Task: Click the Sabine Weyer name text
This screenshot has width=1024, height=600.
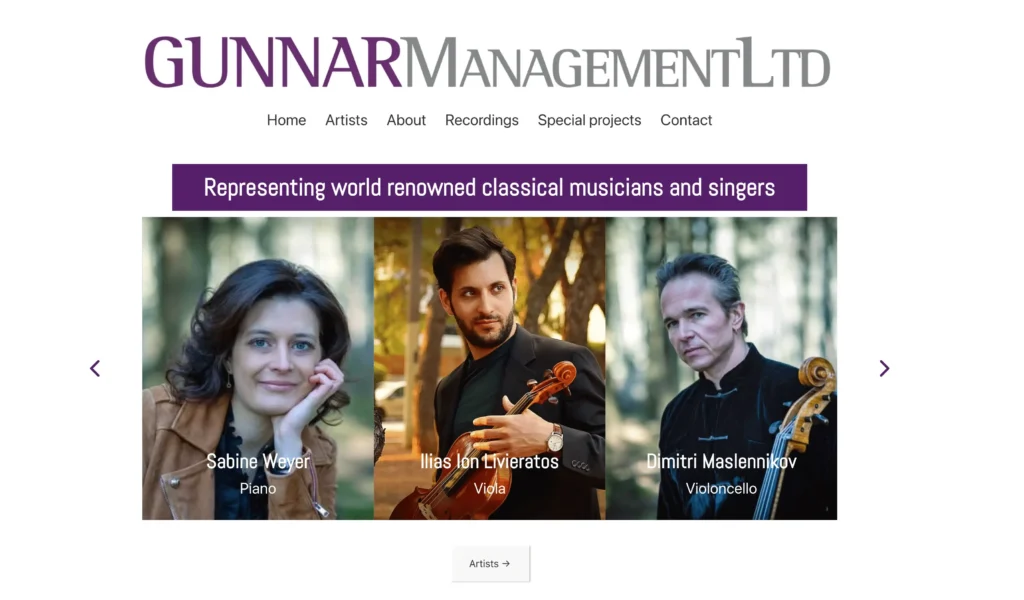Action: tap(258, 462)
